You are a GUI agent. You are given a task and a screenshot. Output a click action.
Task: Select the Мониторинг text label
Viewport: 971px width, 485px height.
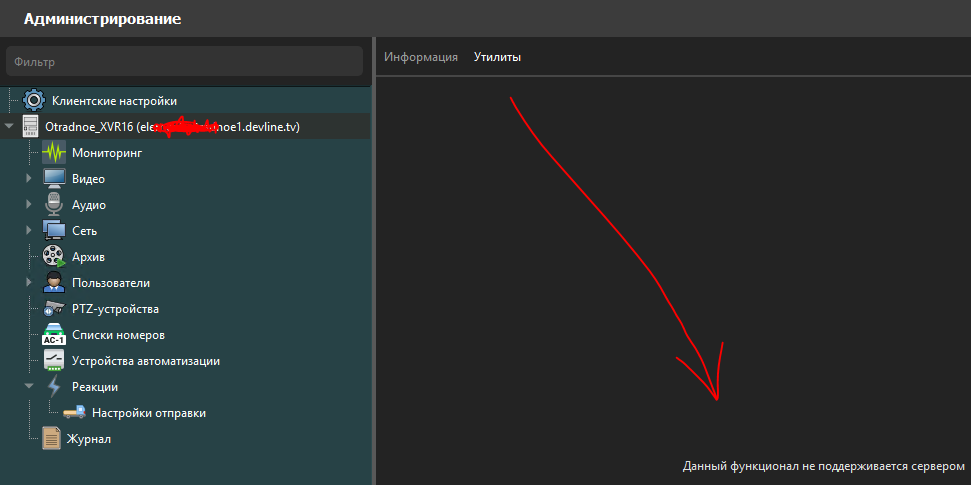(x=107, y=152)
